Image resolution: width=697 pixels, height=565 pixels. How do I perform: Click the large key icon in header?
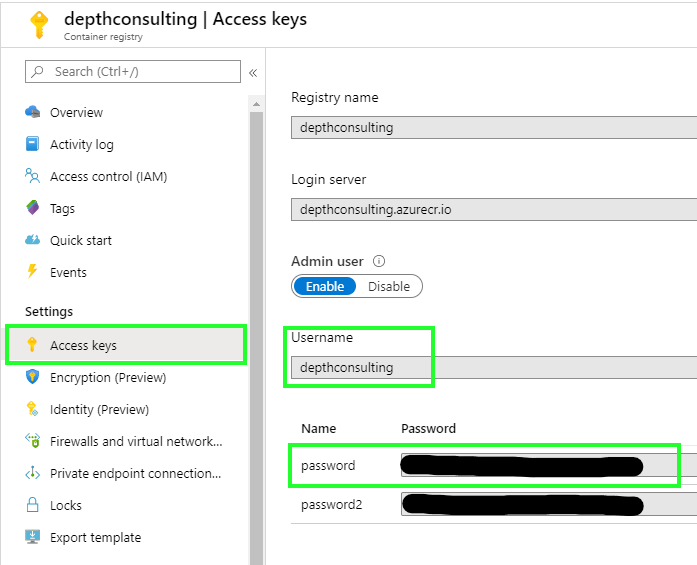coord(39,25)
